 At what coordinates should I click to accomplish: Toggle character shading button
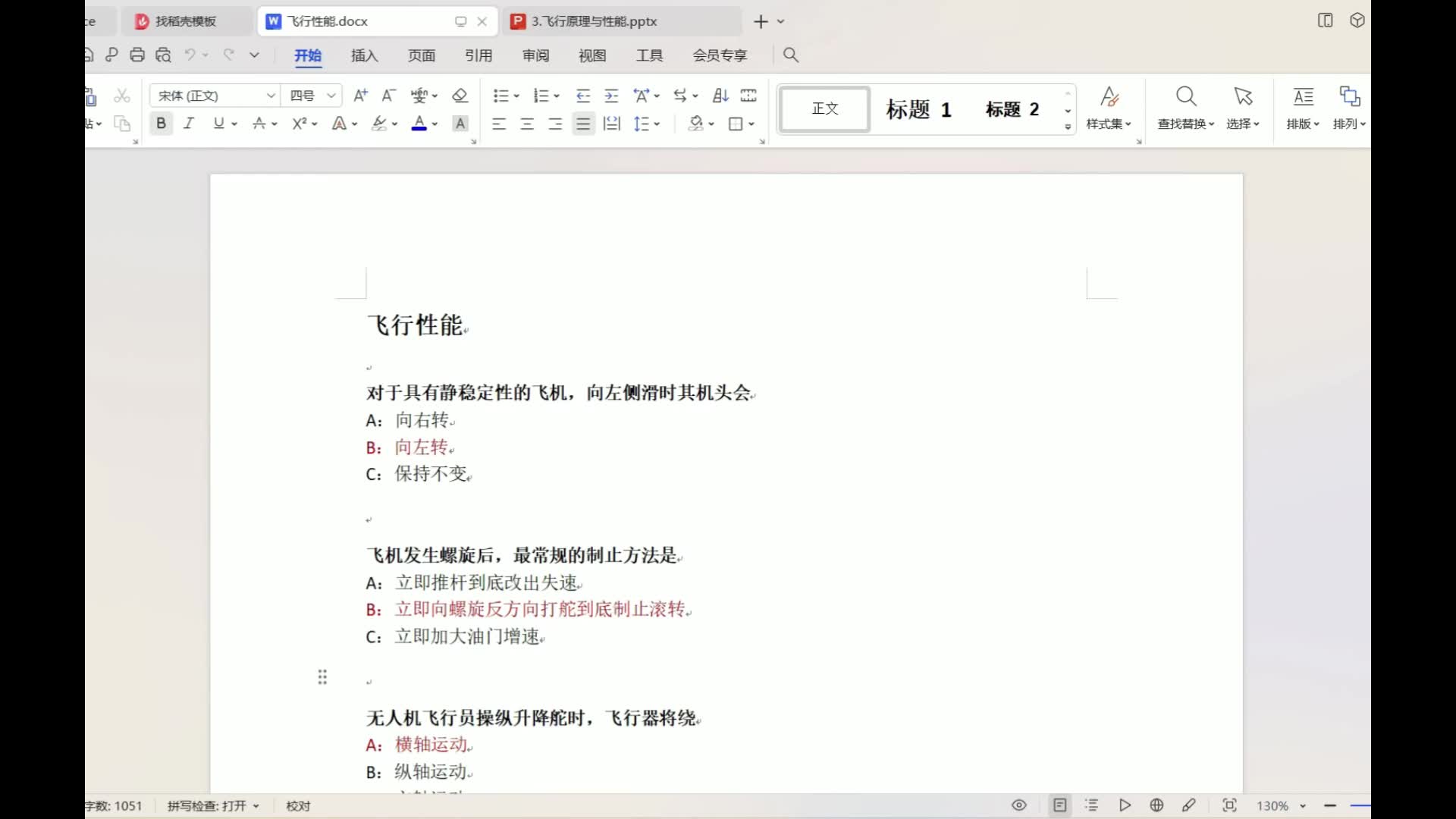coord(460,124)
